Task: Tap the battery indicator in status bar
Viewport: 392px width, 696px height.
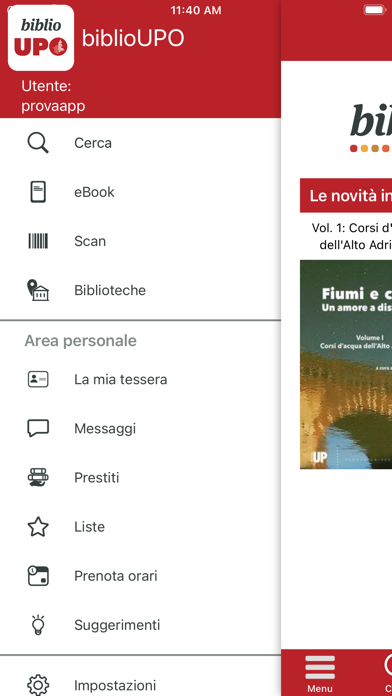Action: pos(375,10)
